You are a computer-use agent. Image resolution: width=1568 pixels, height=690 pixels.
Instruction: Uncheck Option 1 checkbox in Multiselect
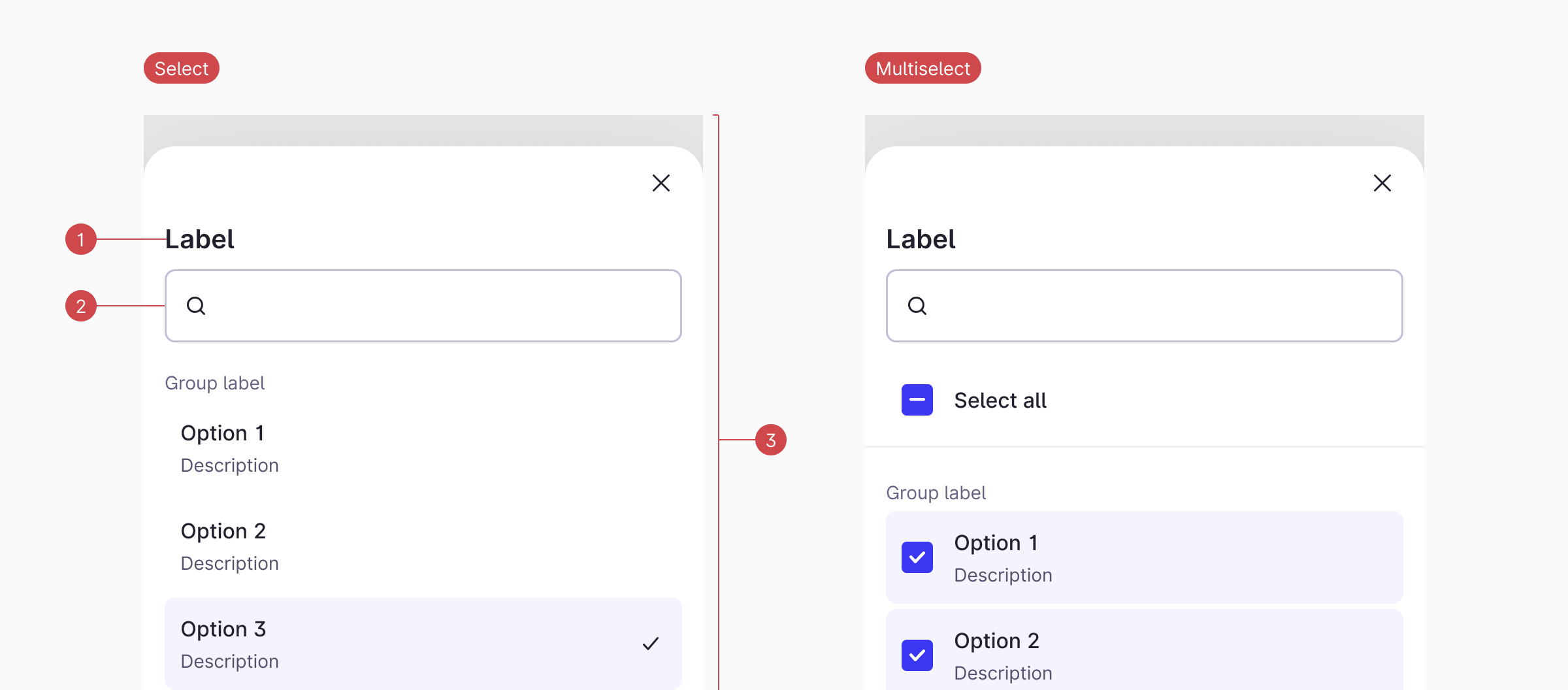click(917, 557)
